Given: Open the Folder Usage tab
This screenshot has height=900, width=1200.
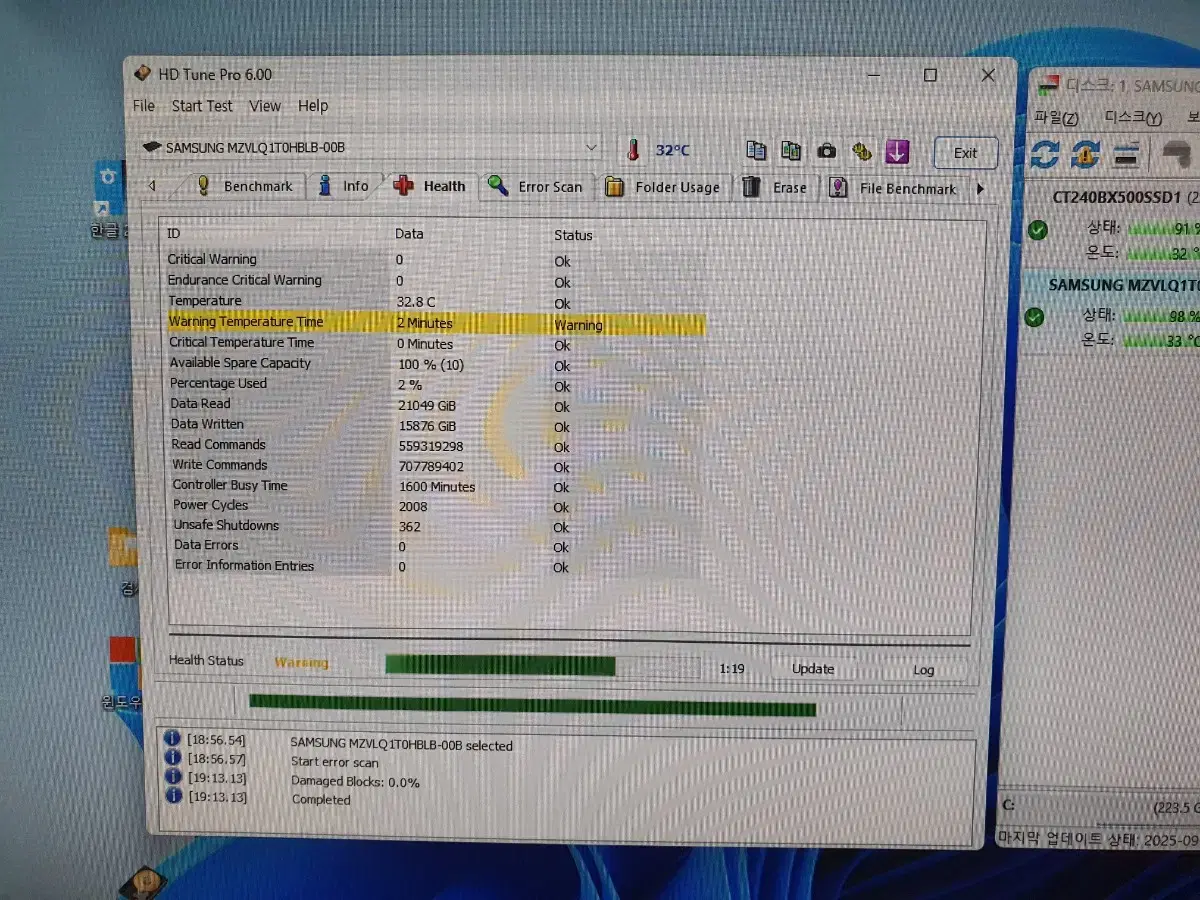Looking at the screenshot, I should click(x=664, y=187).
